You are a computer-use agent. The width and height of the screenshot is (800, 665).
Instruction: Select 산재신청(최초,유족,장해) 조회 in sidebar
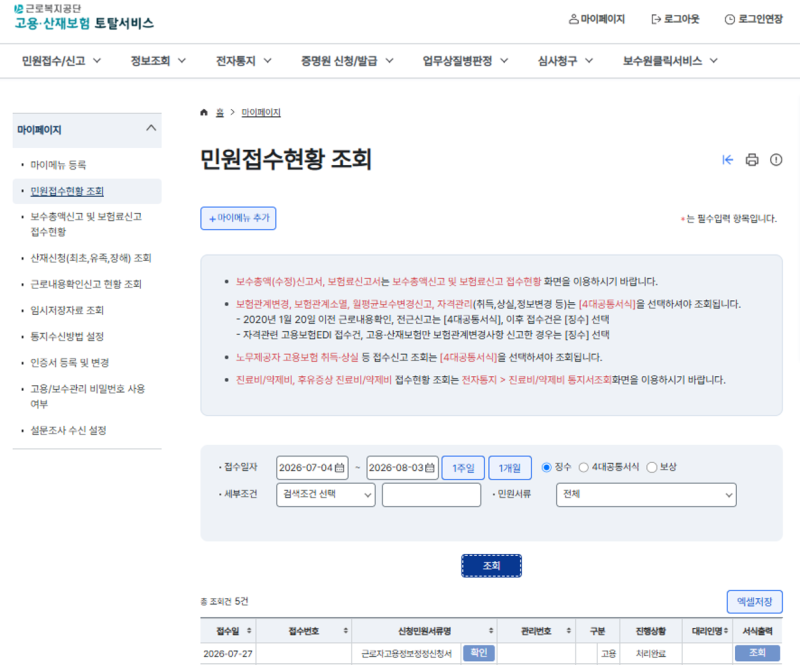(x=91, y=258)
